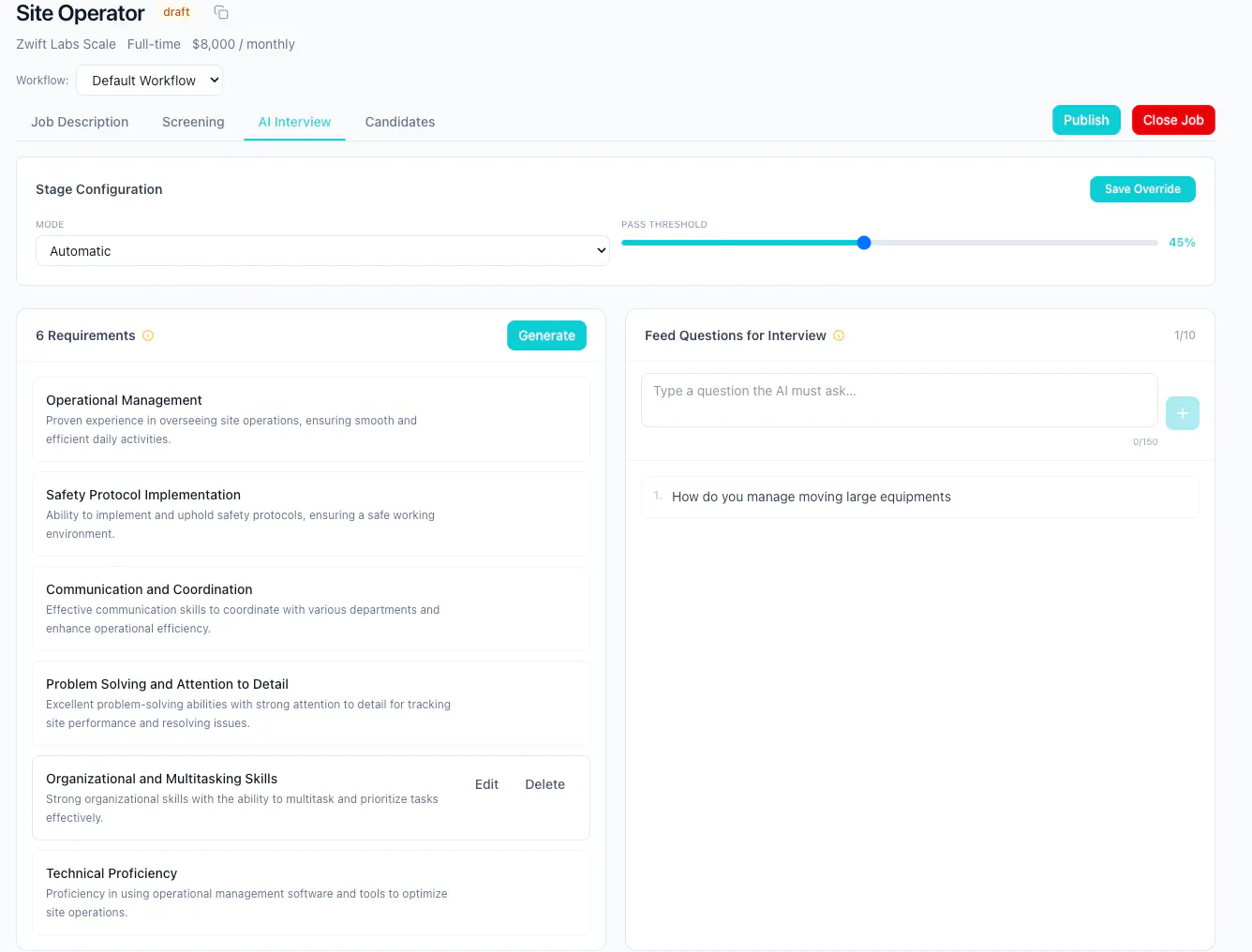This screenshot has width=1252, height=952.
Task: Click the Full-time employment type text
Action: [x=154, y=44]
